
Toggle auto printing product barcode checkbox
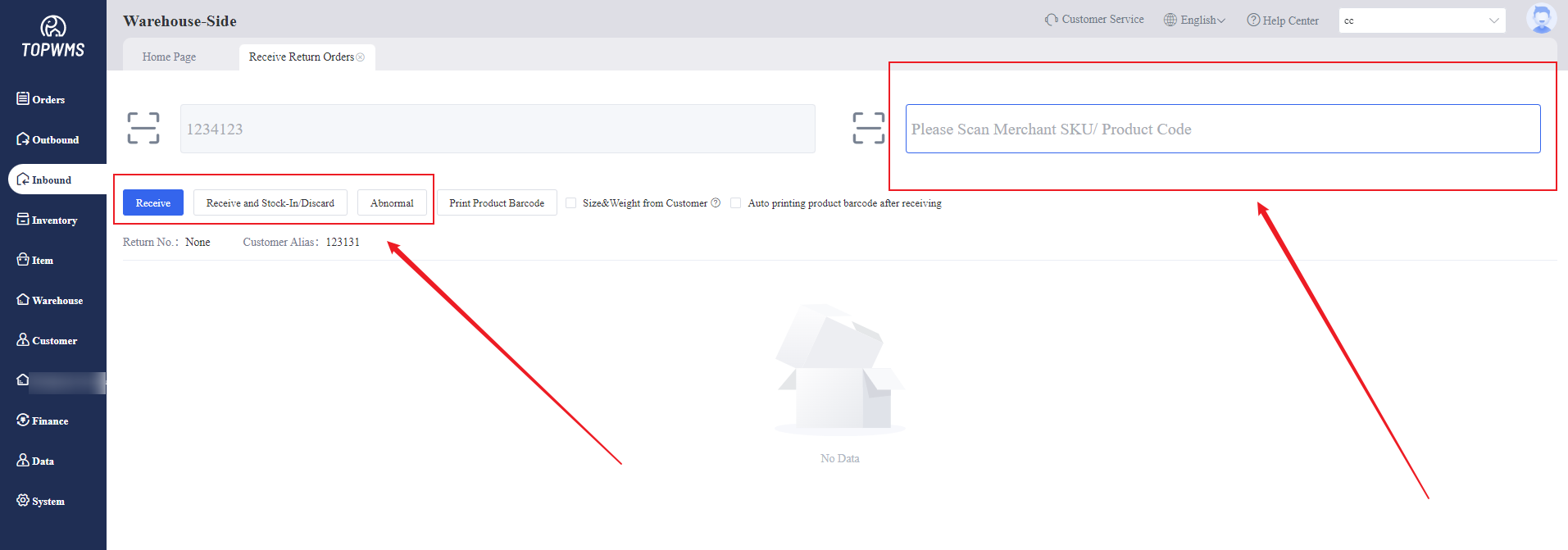736,203
